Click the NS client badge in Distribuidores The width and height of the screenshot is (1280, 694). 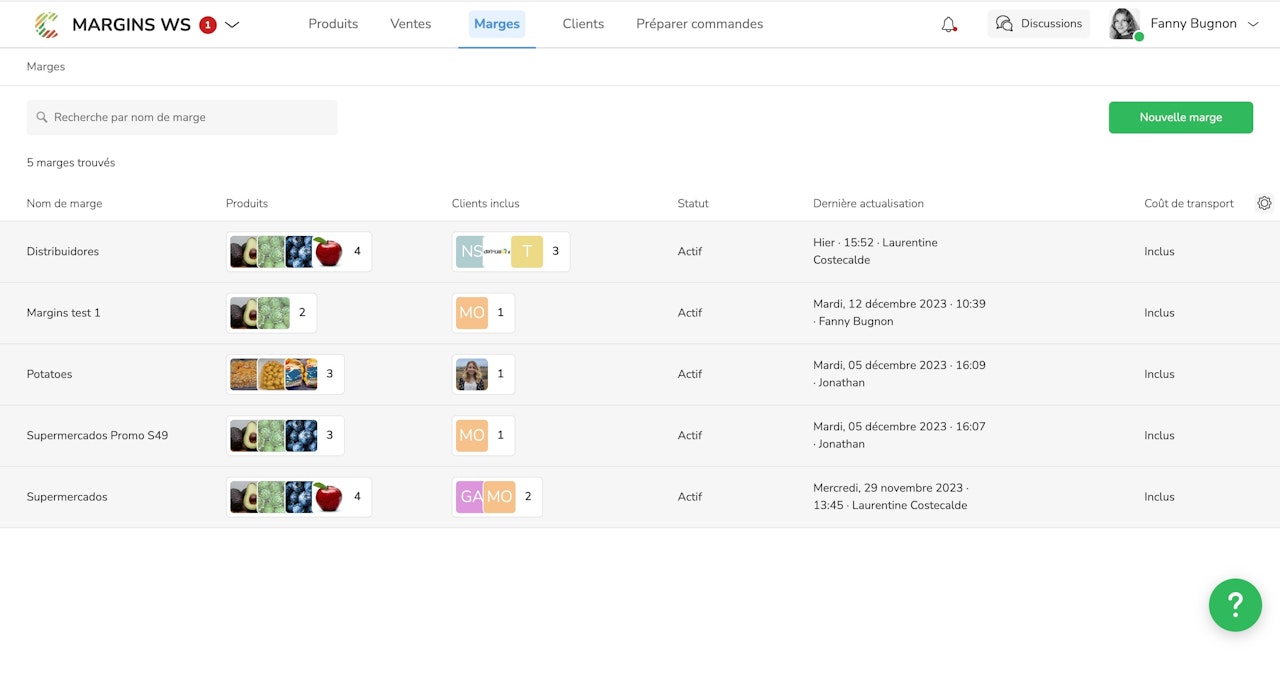point(470,252)
